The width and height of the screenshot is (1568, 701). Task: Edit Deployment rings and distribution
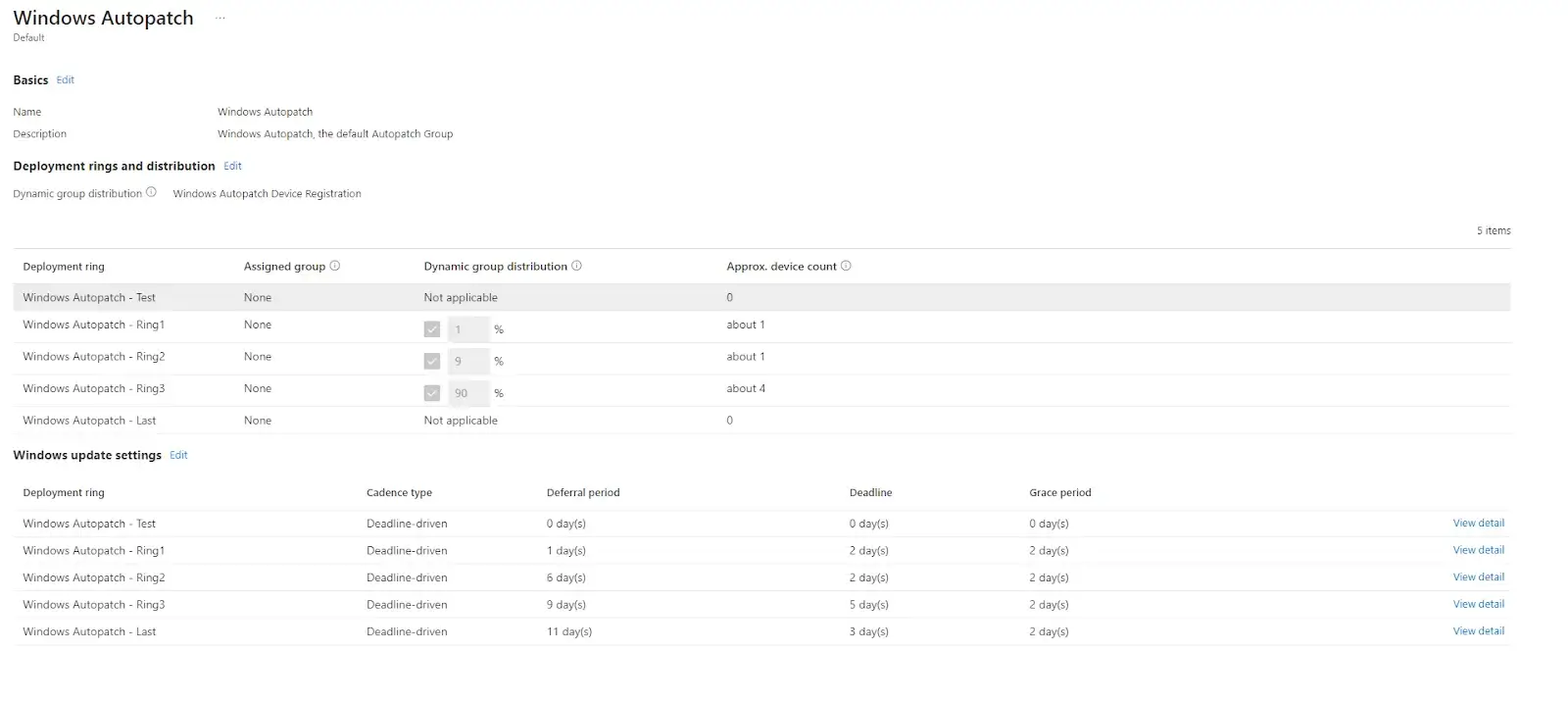[232, 166]
